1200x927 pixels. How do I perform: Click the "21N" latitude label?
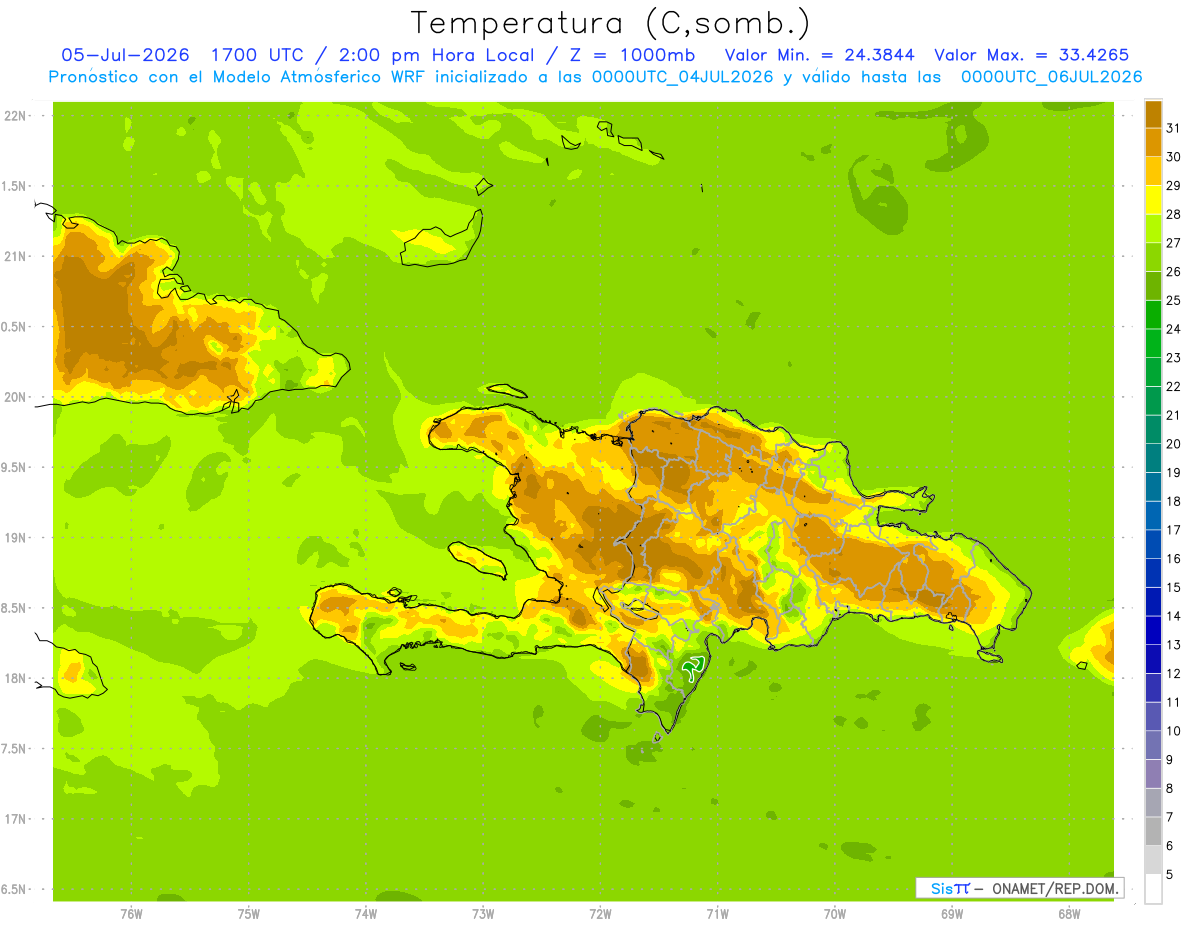15,256
